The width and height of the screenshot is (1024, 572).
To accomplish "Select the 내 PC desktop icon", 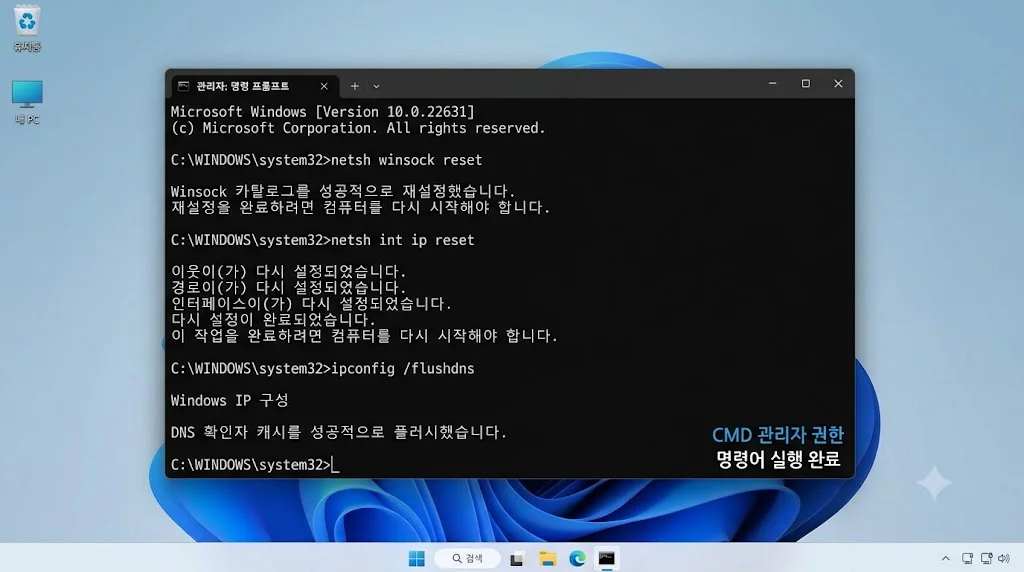I will [x=27, y=102].
